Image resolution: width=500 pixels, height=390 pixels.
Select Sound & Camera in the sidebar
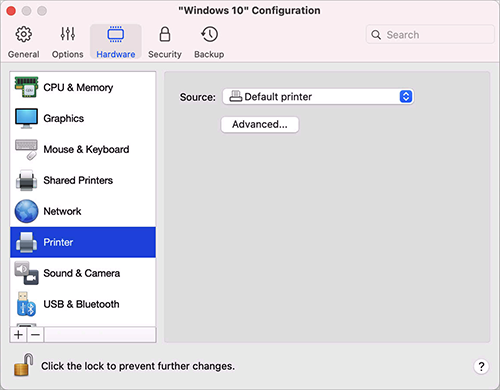pos(83,273)
